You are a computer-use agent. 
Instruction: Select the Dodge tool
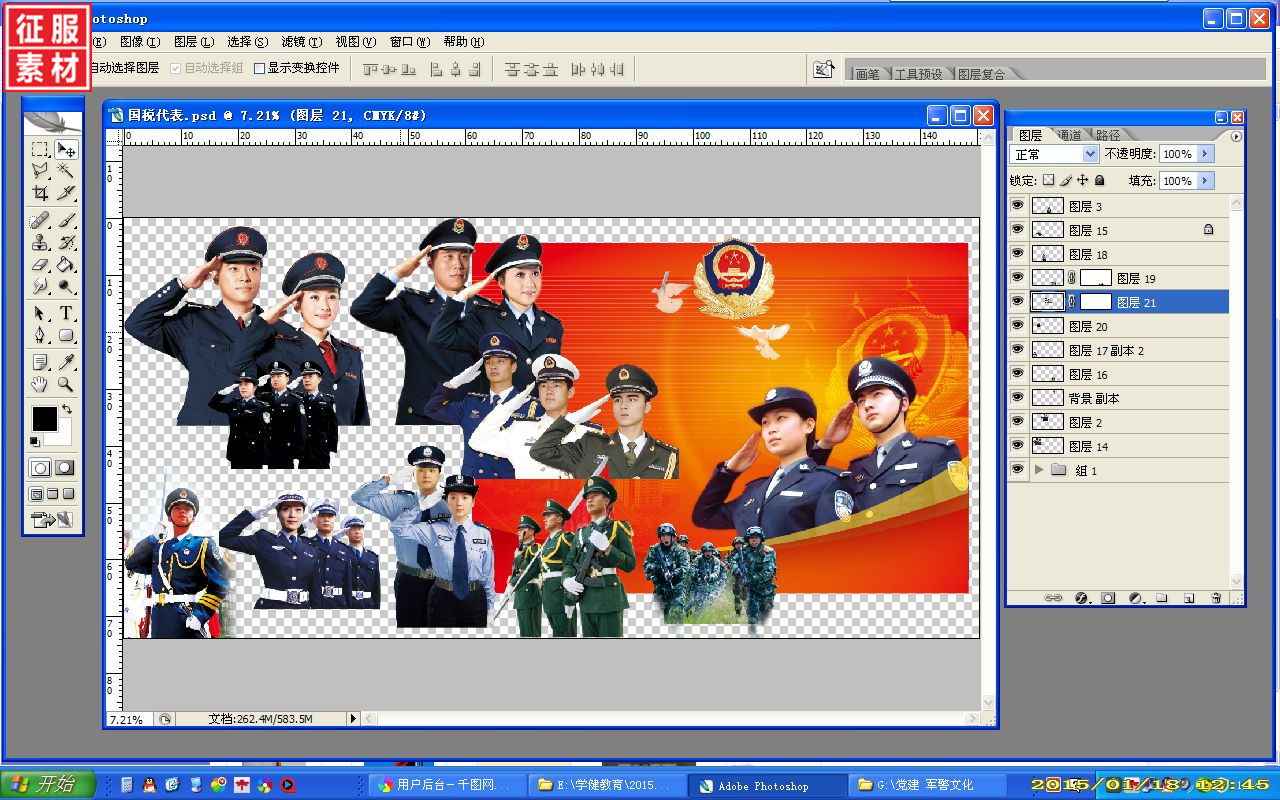point(66,286)
